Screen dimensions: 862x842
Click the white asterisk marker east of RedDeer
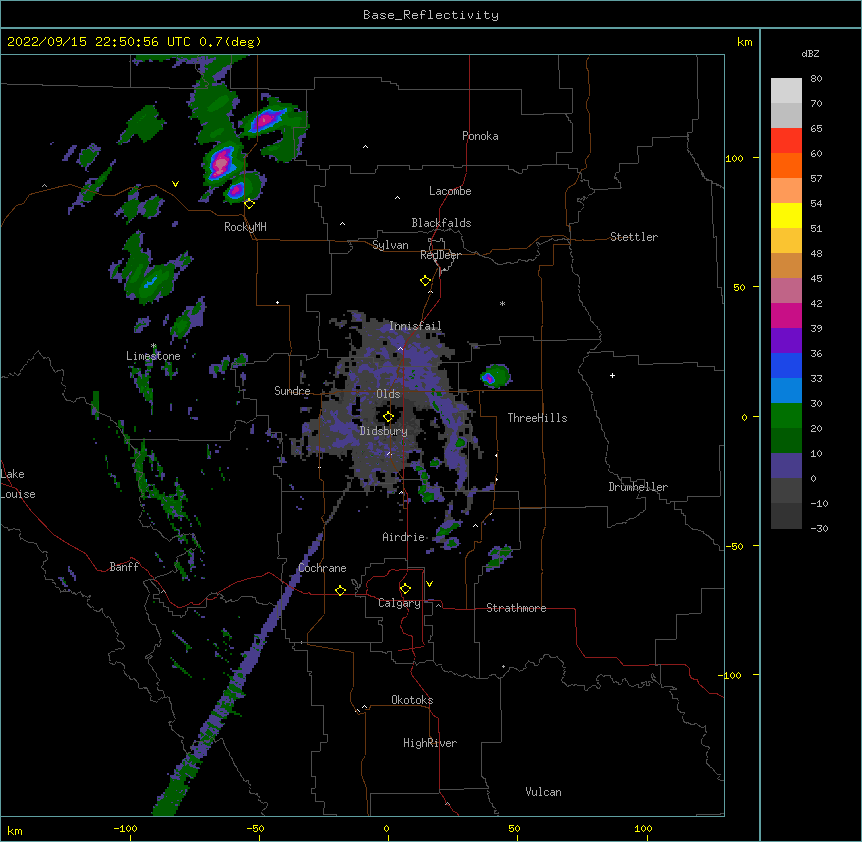(x=502, y=303)
